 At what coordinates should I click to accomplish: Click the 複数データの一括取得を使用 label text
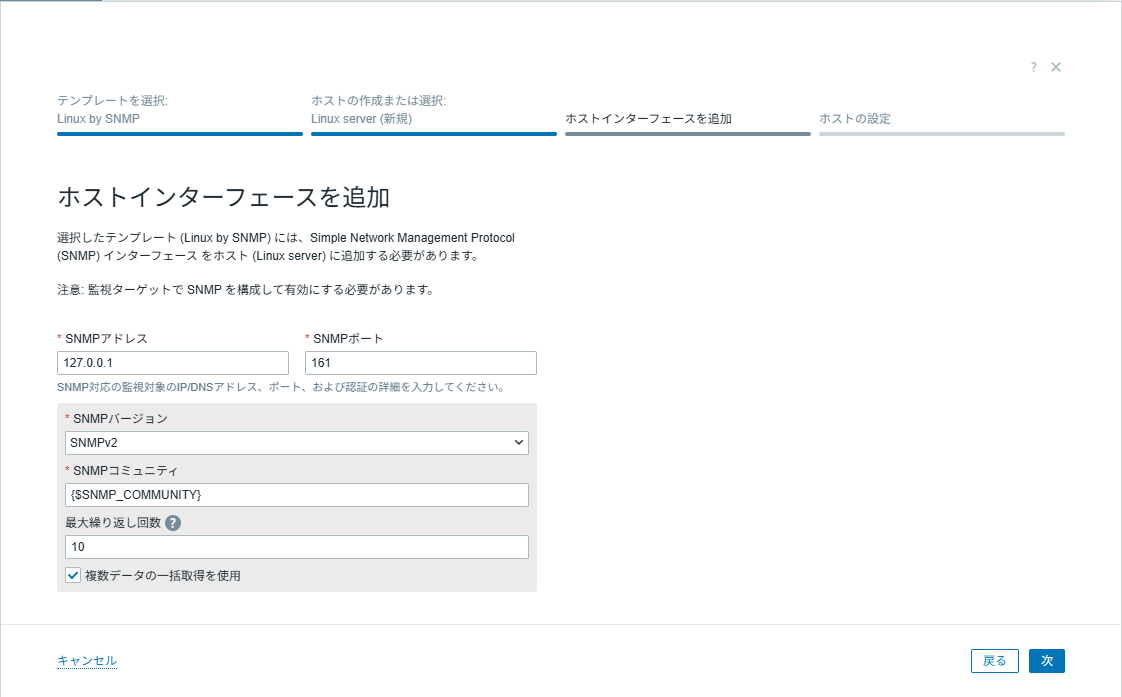click(163, 575)
